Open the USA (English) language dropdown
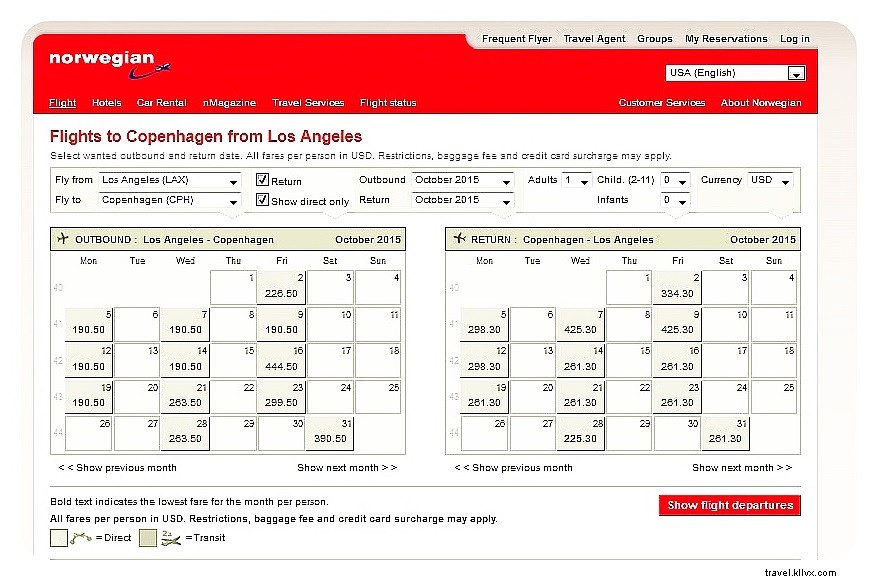The width and height of the screenshot is (878, 581). [735, 73]
